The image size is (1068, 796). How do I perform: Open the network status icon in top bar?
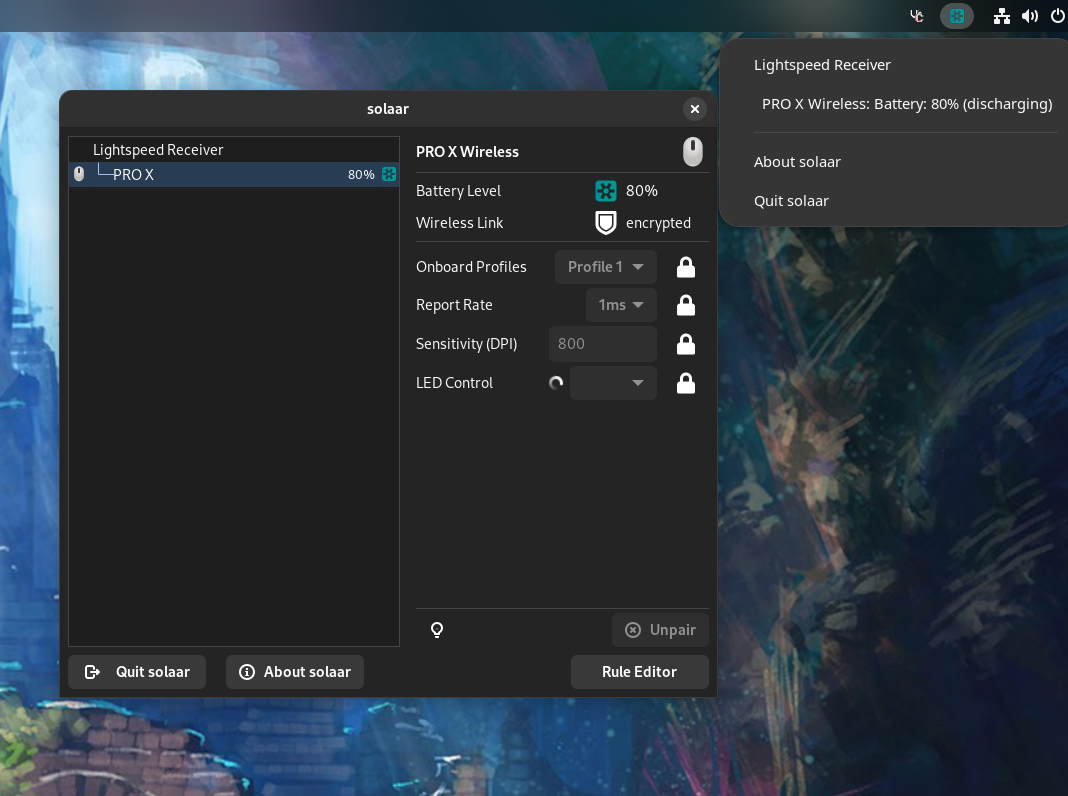click(x=1001, y=16)
